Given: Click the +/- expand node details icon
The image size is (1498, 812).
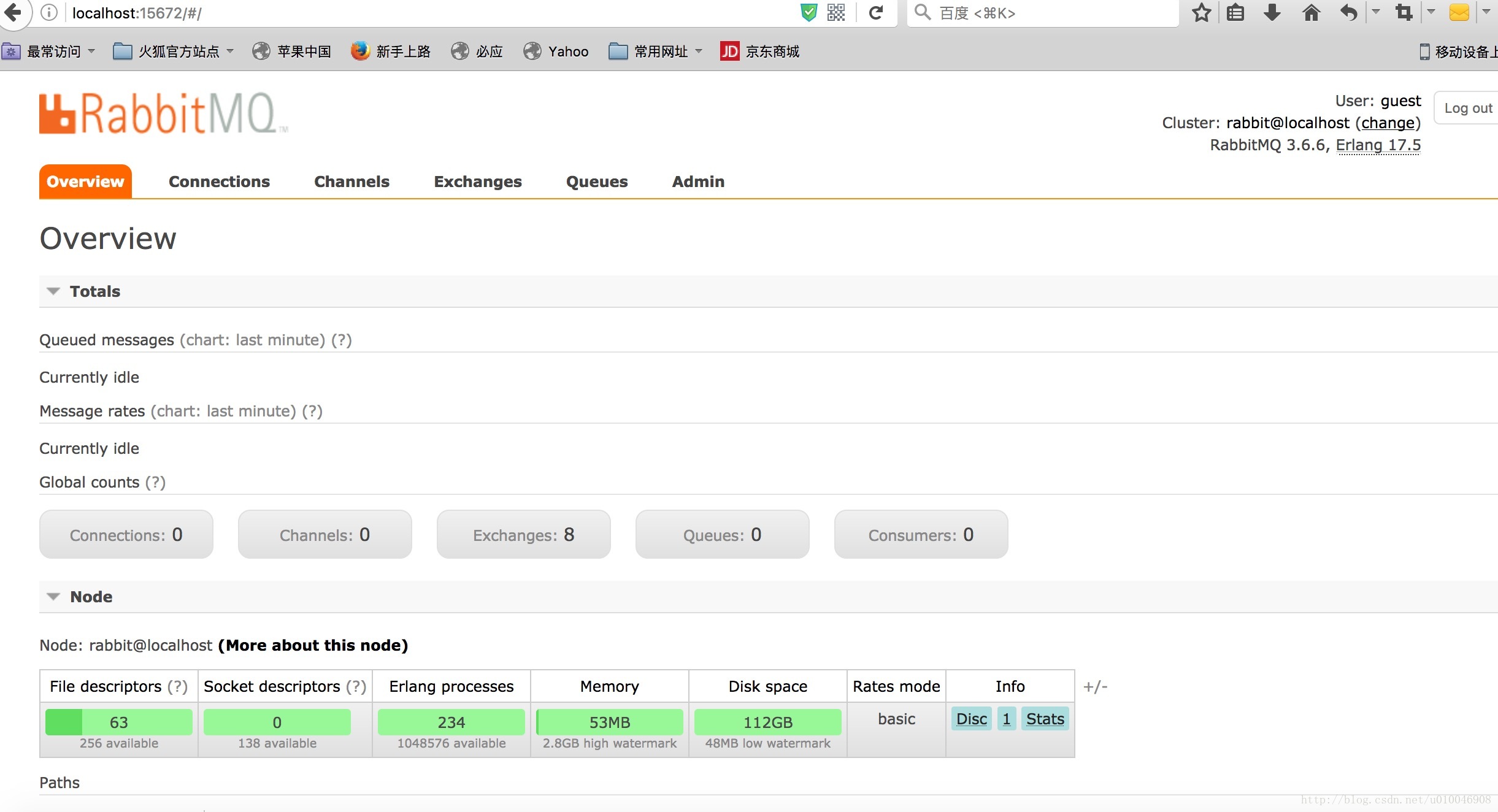Looking at the screenshot, I should pyautogui.click(x=1095, y=686).
